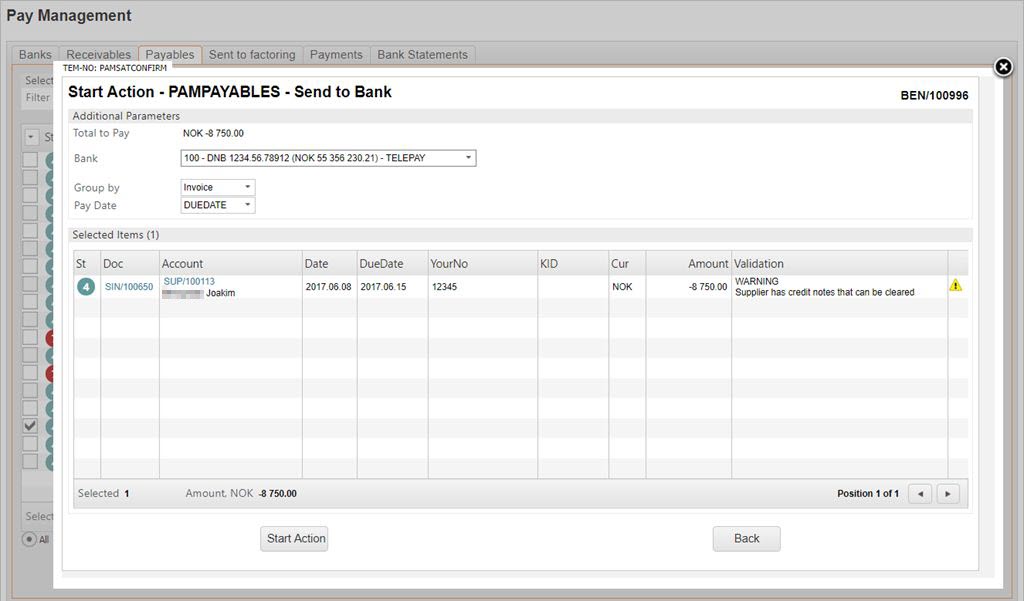Select the All radio button
Viewport: 1024px width, 601px height.
pyautogui.click(x=30, y=539)
